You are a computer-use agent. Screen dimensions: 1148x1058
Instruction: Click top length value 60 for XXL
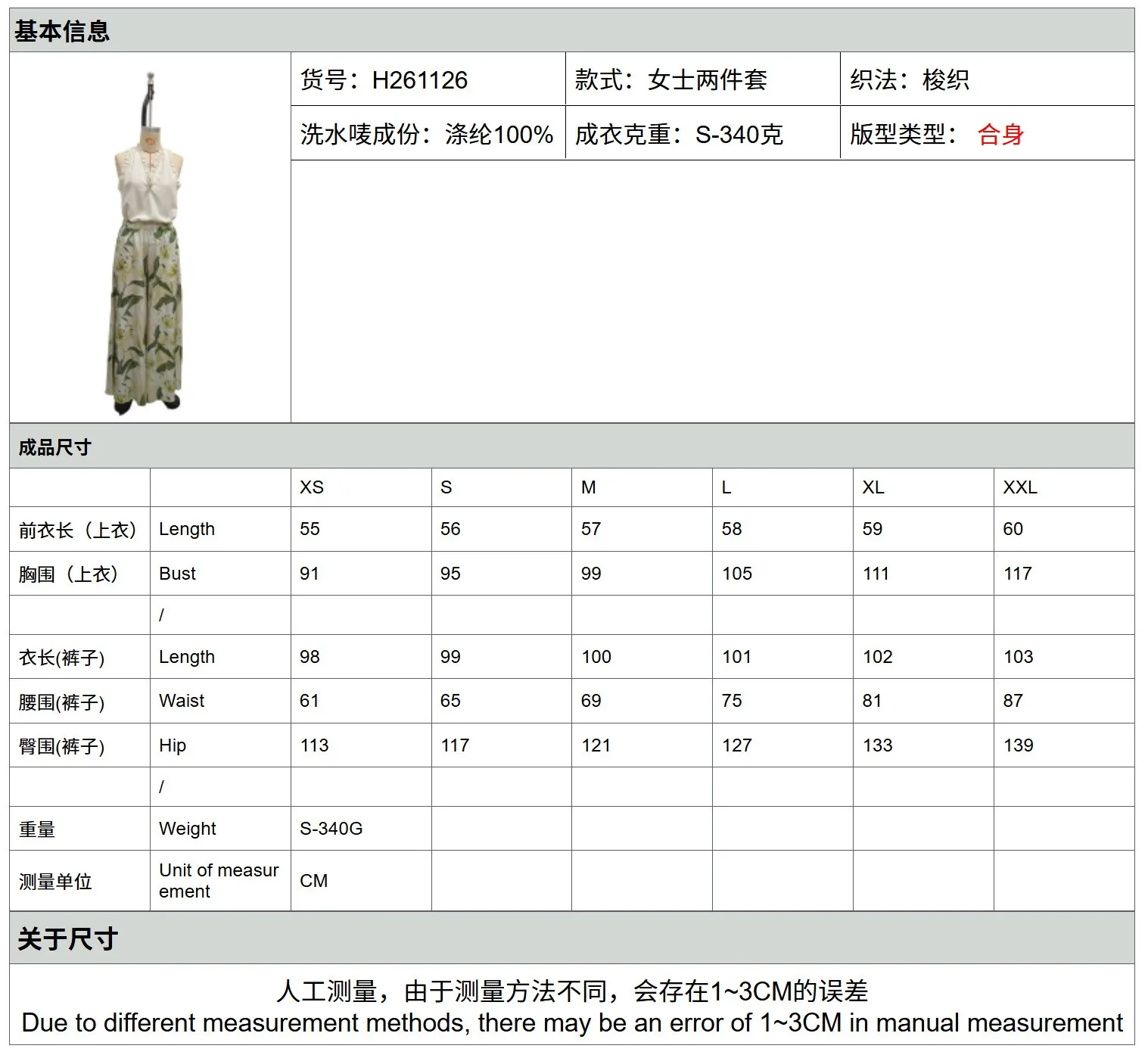click(1064, 529)
